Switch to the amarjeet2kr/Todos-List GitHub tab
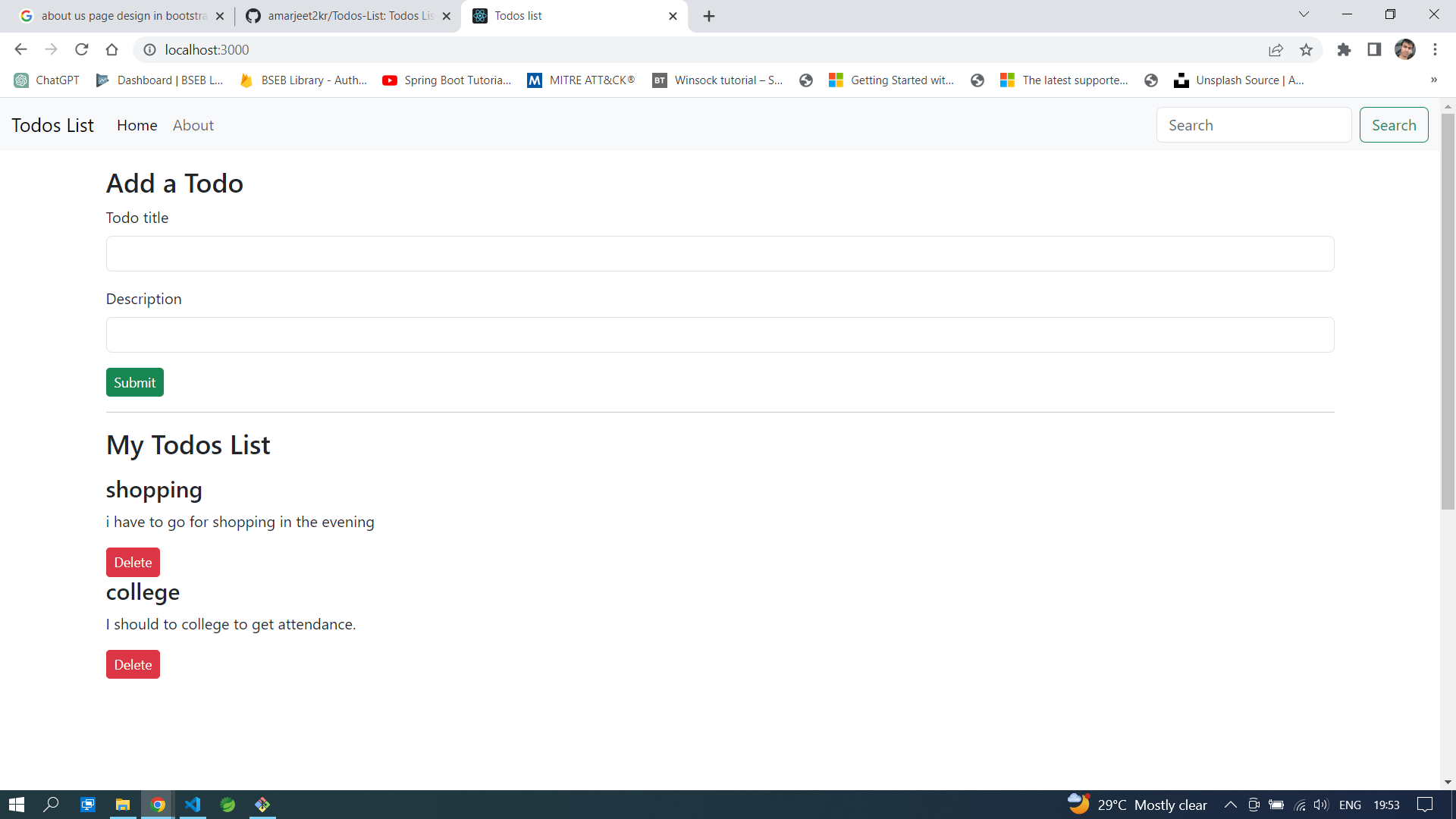The height and width of the screenshot is (819, 1456). pos(349,16)
